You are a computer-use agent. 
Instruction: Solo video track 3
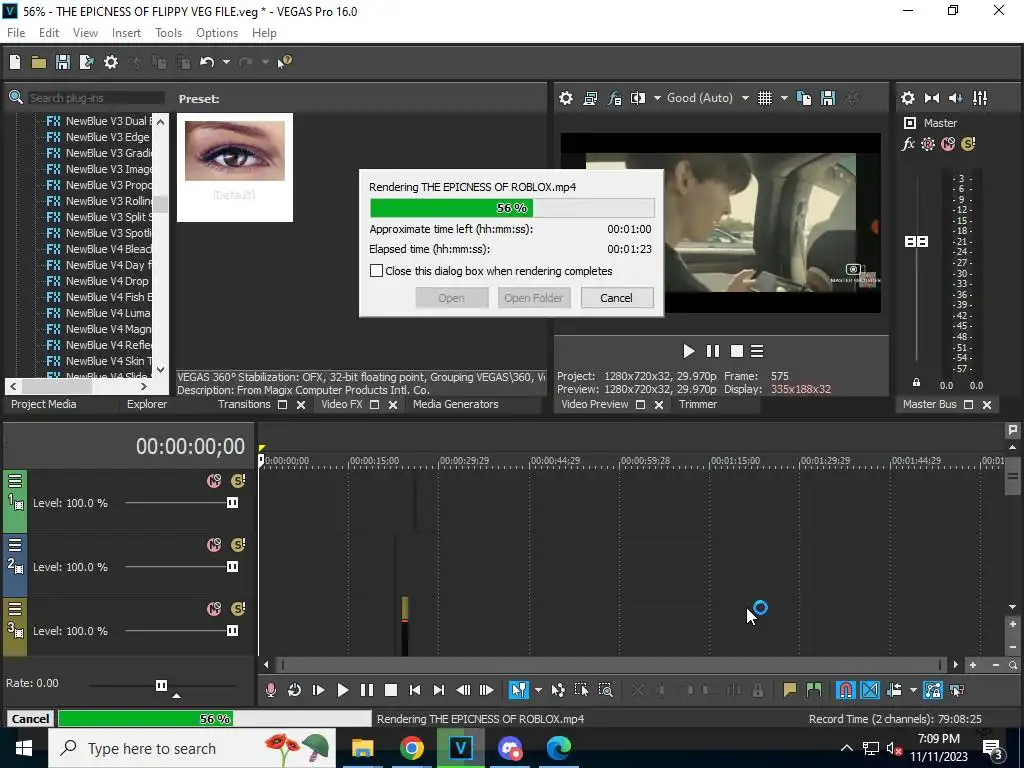(238, 609)
